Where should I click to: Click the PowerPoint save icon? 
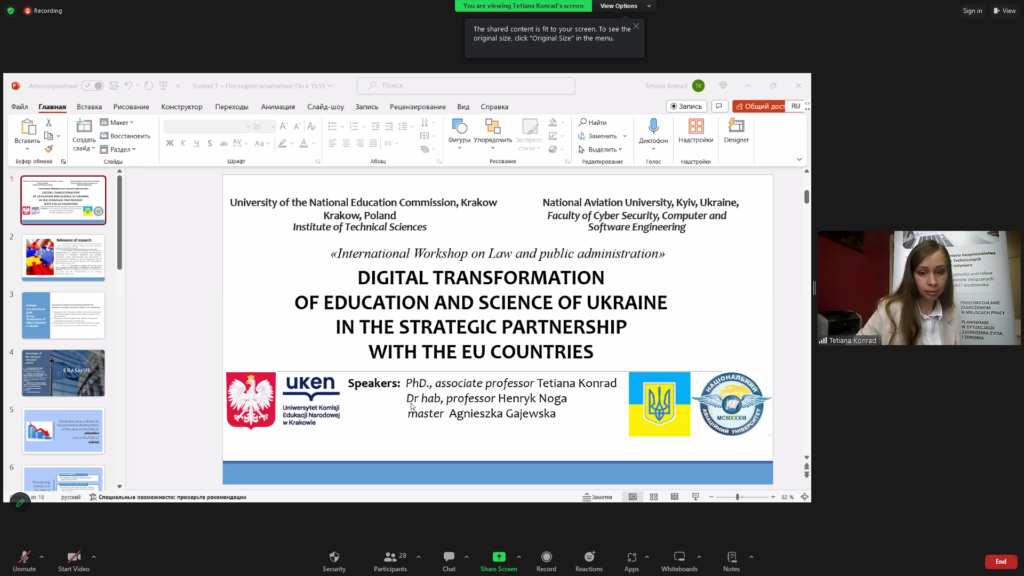pyautogui.click(x=114, y=86)
